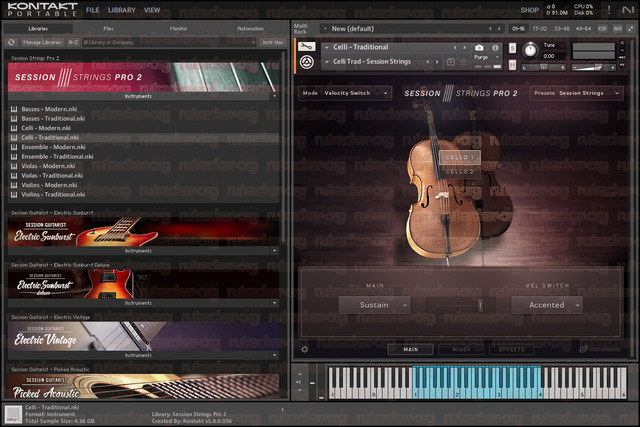Click next multi preset arrow
The image size is (640, 427).
pyautogui.click(x=499, y=29)
